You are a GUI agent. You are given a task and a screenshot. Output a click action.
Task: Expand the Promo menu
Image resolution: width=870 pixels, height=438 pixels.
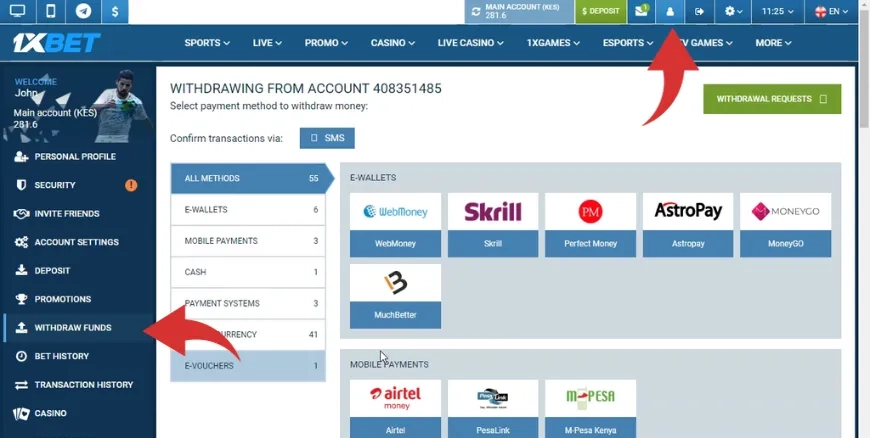point(326,43)
